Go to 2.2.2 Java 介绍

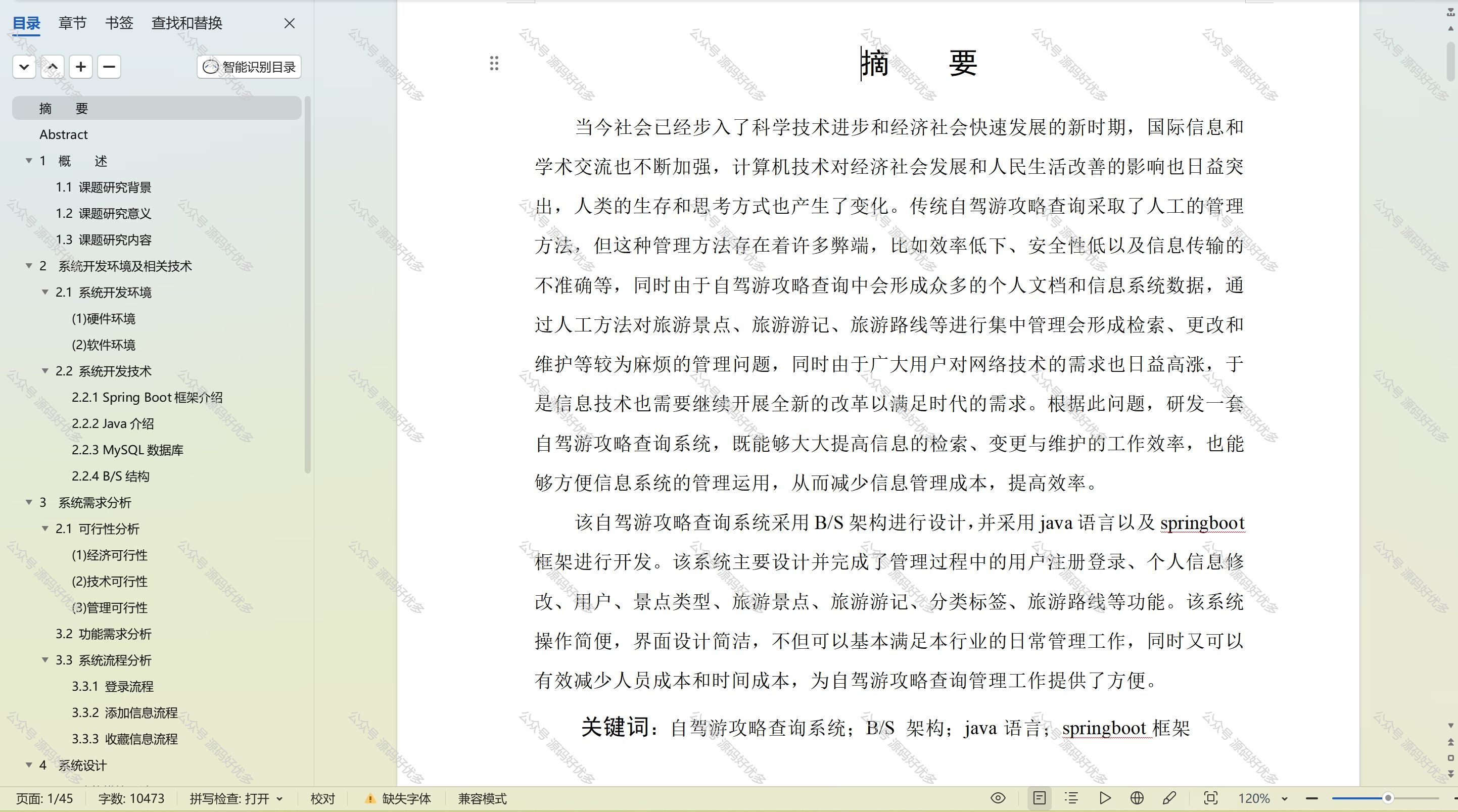pyautogui.click(x=113, y=424)
